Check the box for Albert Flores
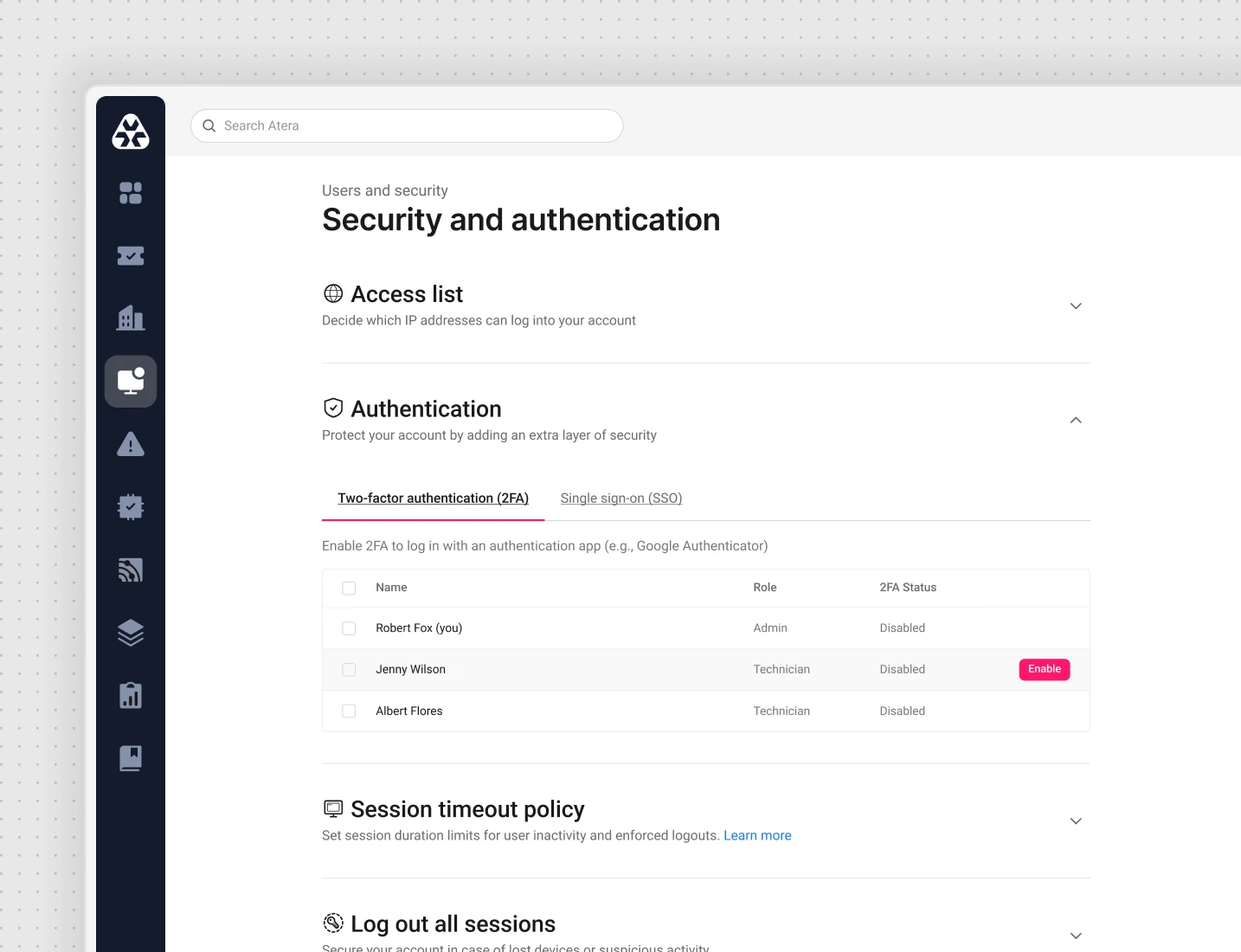Image resolution: width=1241 pixels, height=952 pixels. click(x=349, y=711)
